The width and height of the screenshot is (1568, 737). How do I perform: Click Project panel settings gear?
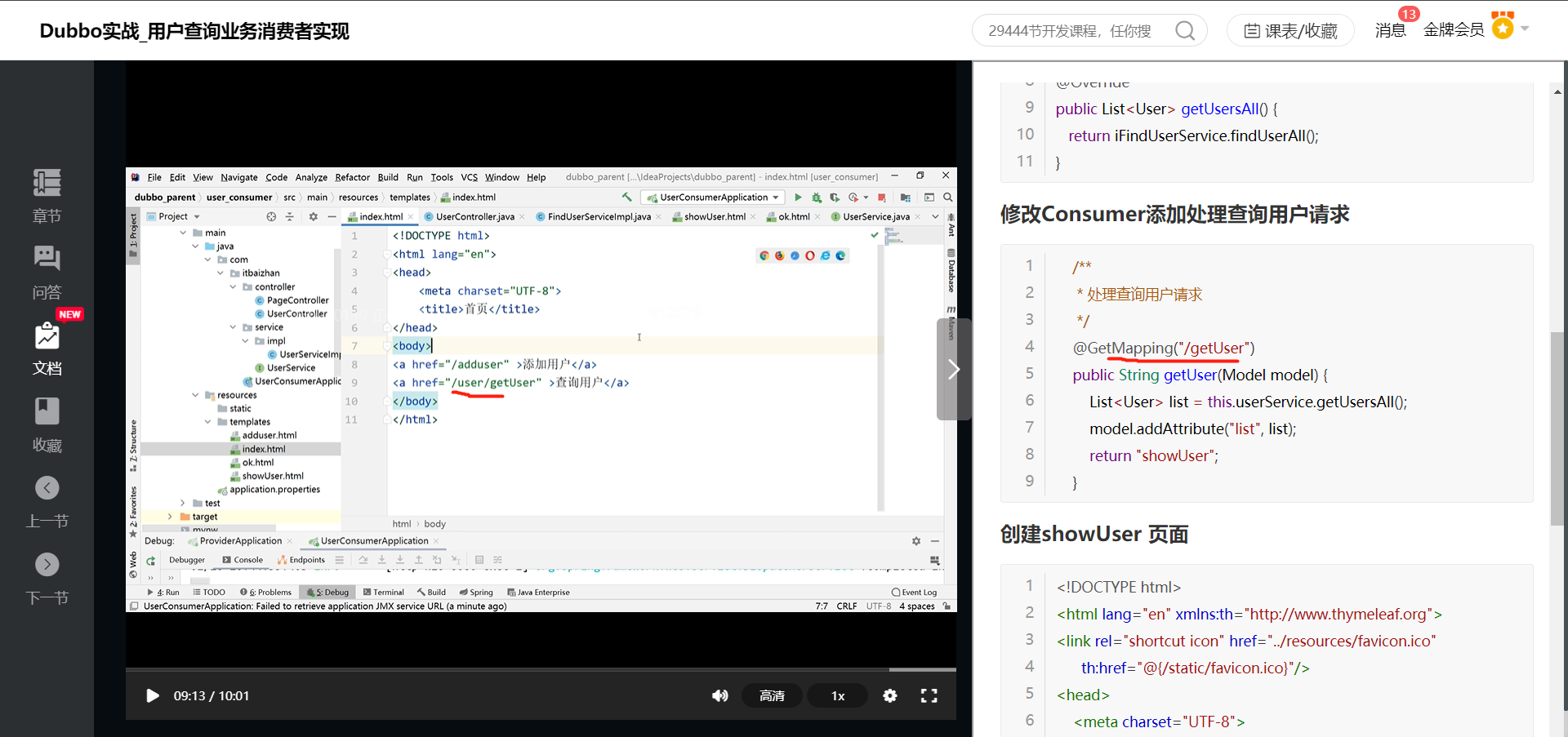click(314, 216)
